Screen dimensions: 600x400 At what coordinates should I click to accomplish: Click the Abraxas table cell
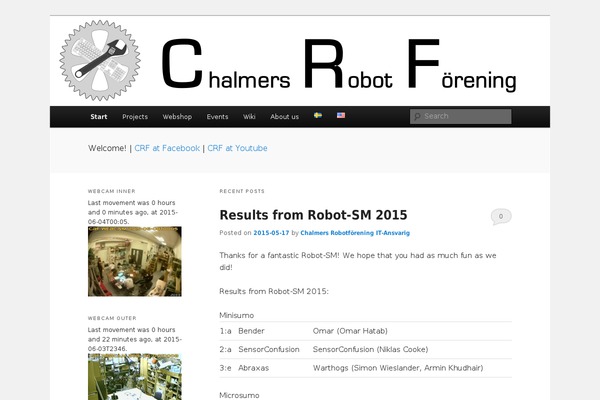253,368
